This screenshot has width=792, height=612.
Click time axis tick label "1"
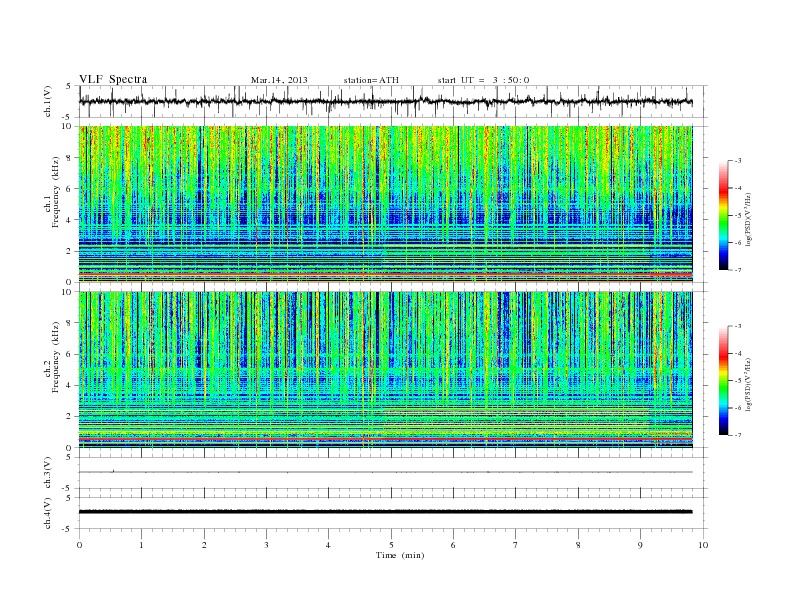click(141, 545)
